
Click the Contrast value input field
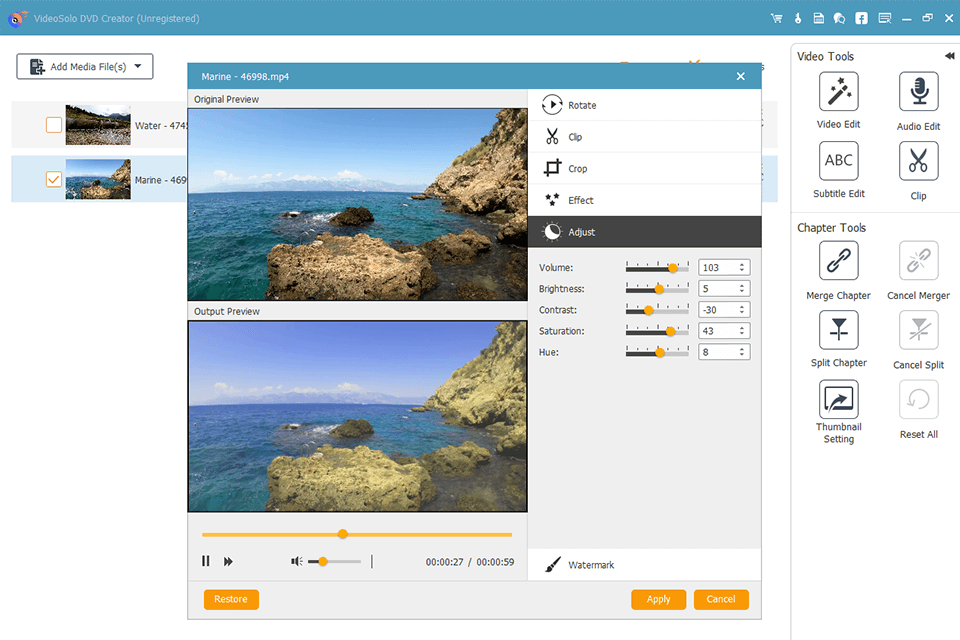[x=718, y=310]
